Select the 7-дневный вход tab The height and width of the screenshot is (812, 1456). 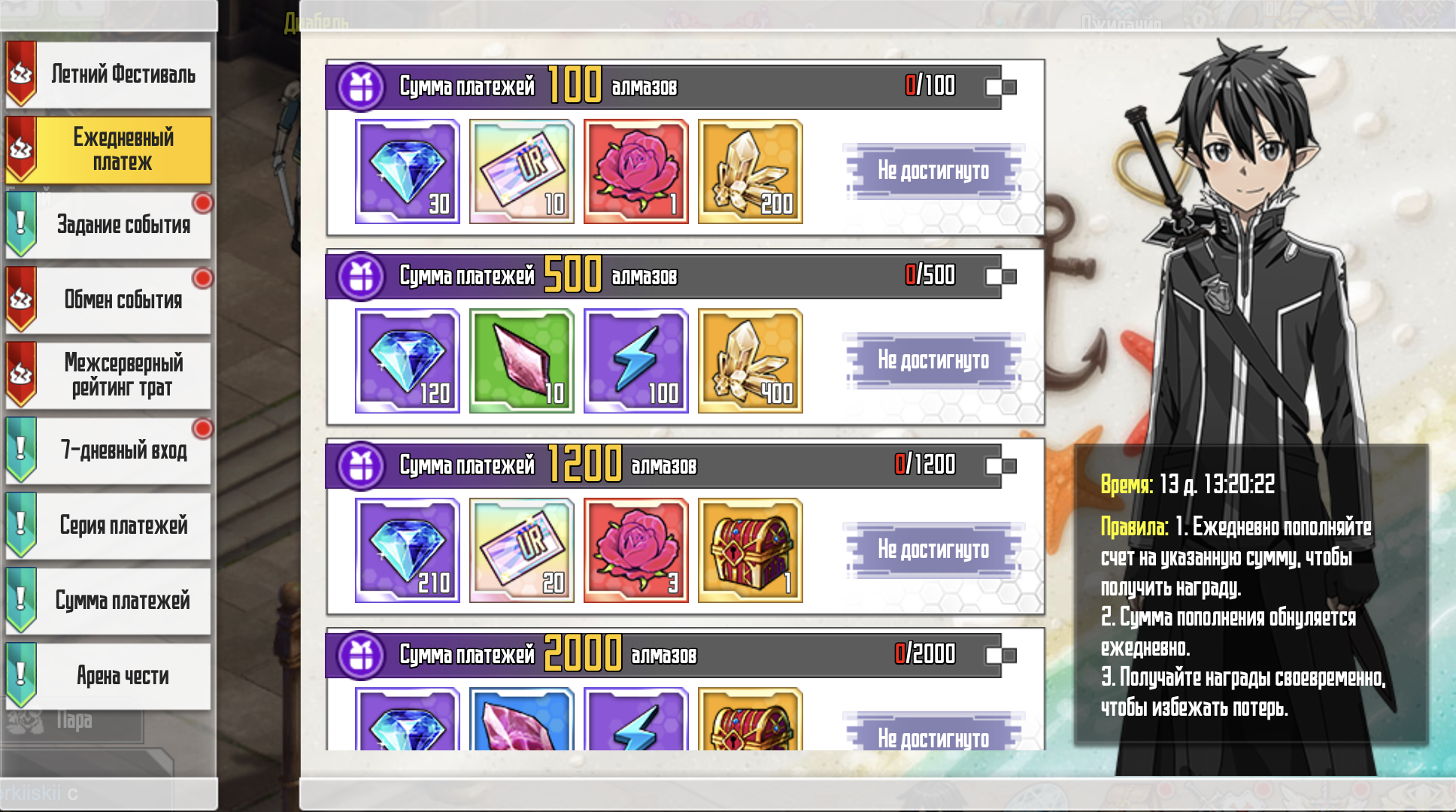108,450
